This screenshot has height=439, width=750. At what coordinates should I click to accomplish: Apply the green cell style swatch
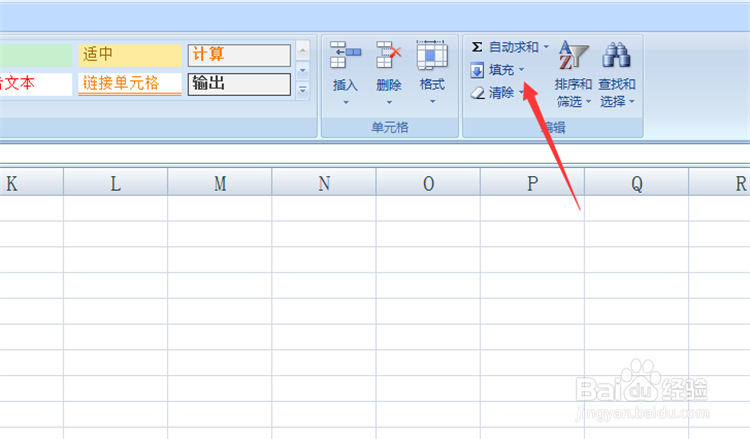tap(36, 55)
